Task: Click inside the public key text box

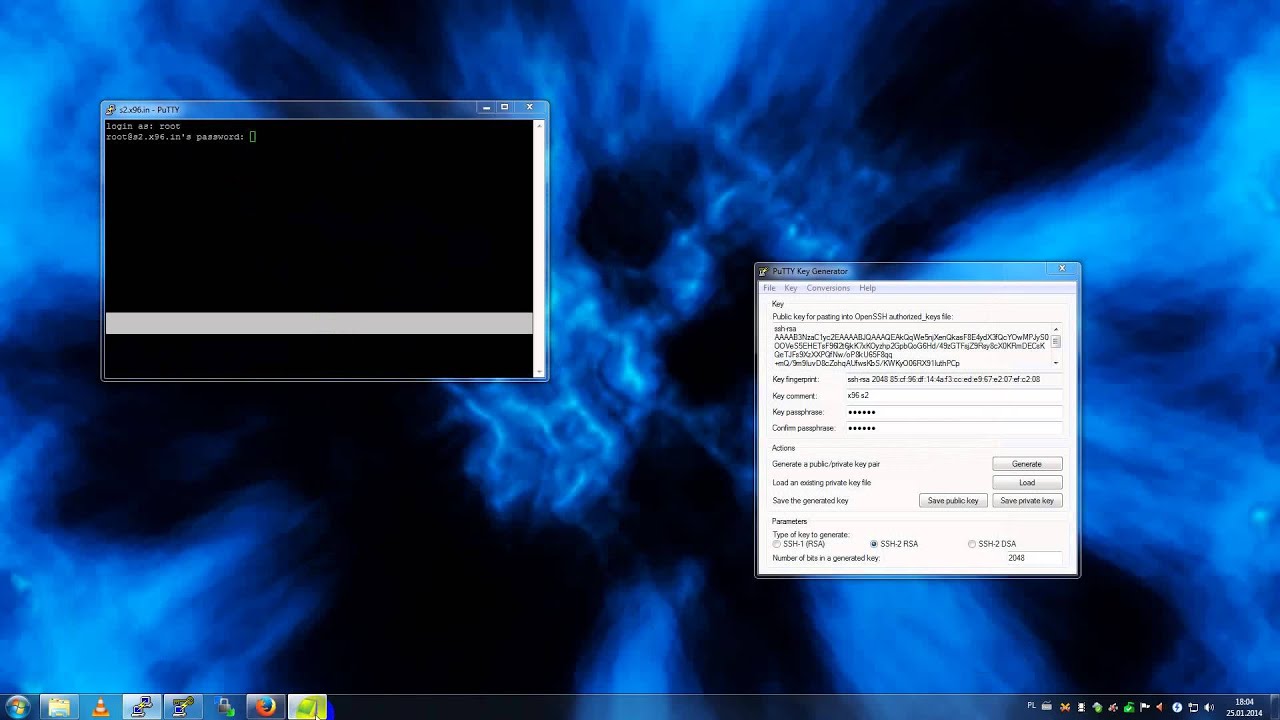Action: click(910, 346)
